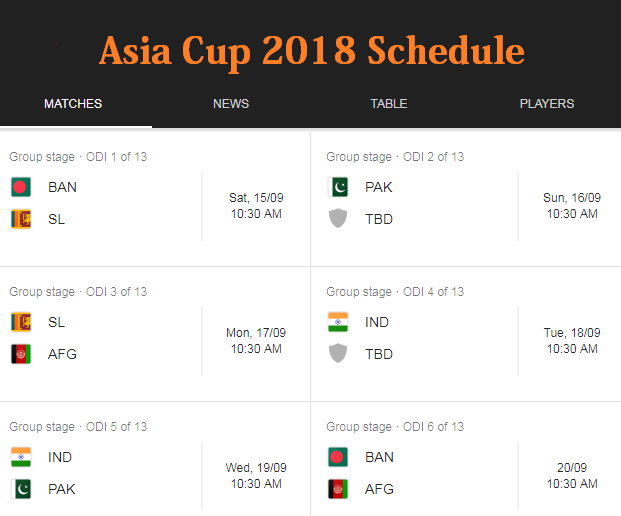Open the TABLE tab
The height and width of the screenshot is (516, 621).
pyautogui.click(x=388, y=104)
